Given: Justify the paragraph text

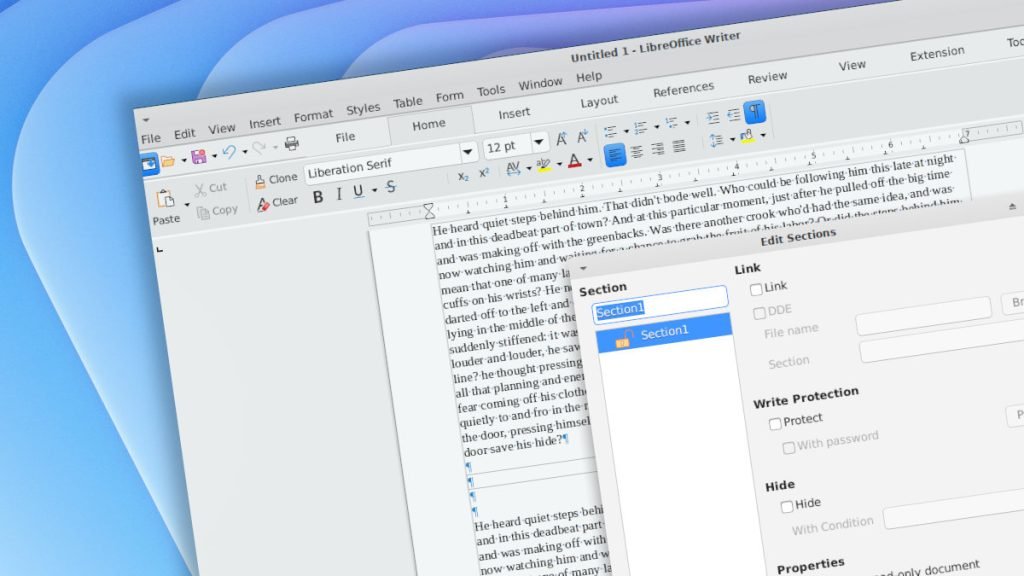Looking at the screenshot, I should pos(679,146).
